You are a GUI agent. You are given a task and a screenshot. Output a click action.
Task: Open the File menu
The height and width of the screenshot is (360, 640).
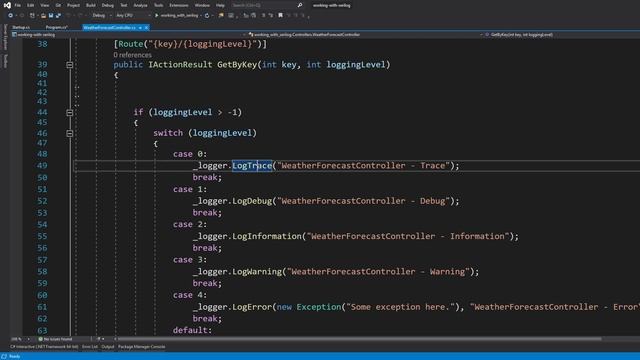click(x=18, y=5)
